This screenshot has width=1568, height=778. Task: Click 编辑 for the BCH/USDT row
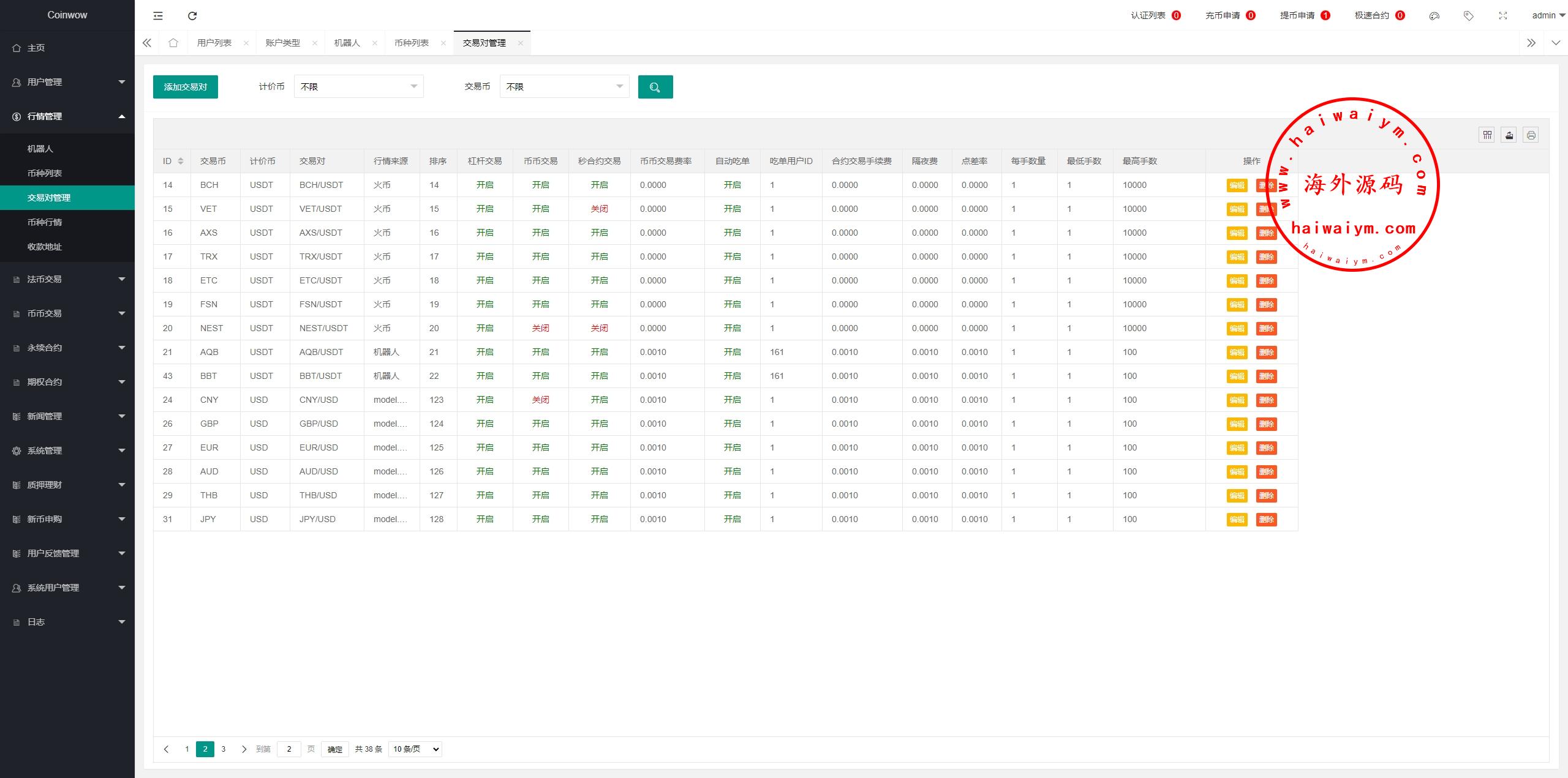click(1237, 185)
